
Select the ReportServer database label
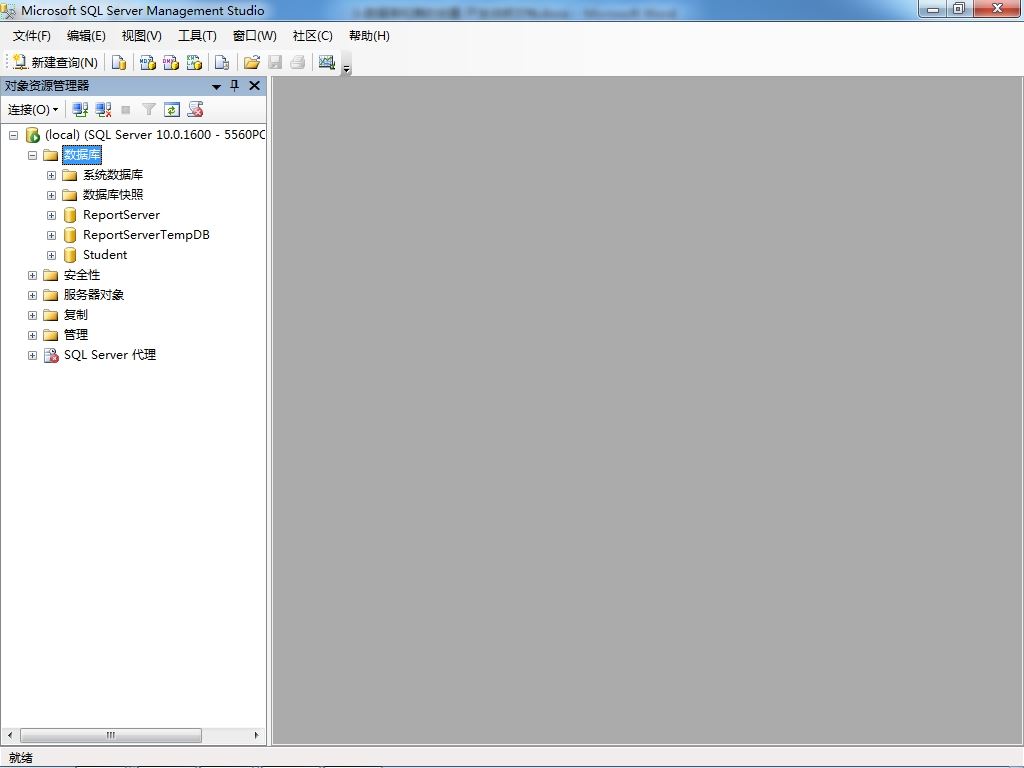tap(121, 215)
